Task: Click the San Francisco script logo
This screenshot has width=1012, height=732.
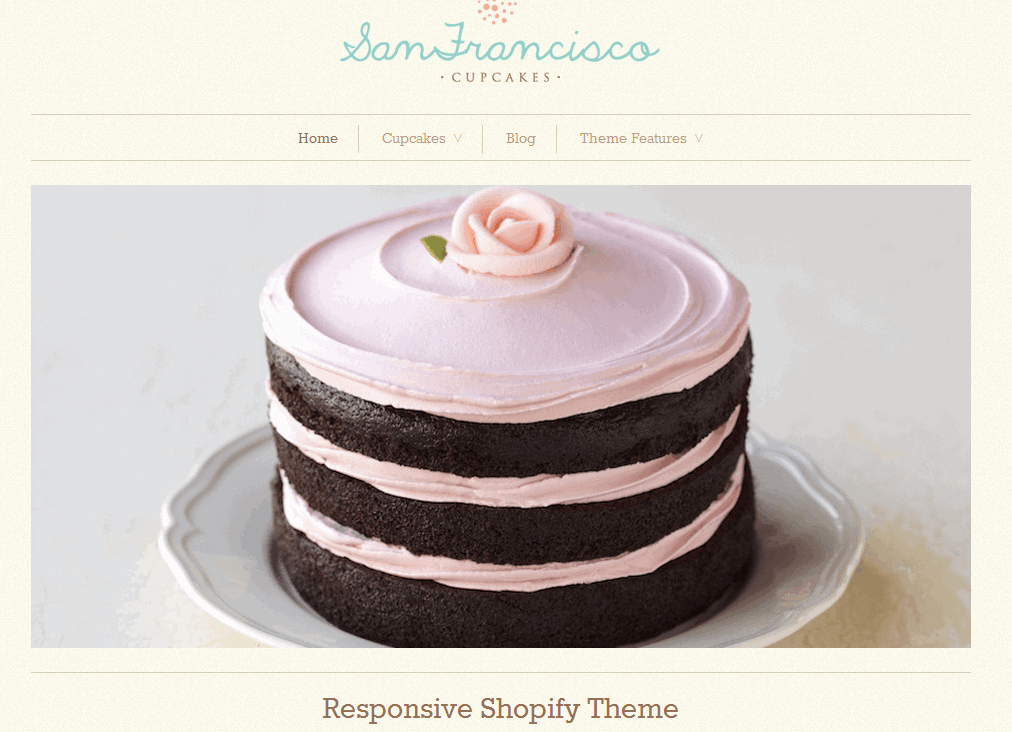Action: tap(500, 43)
